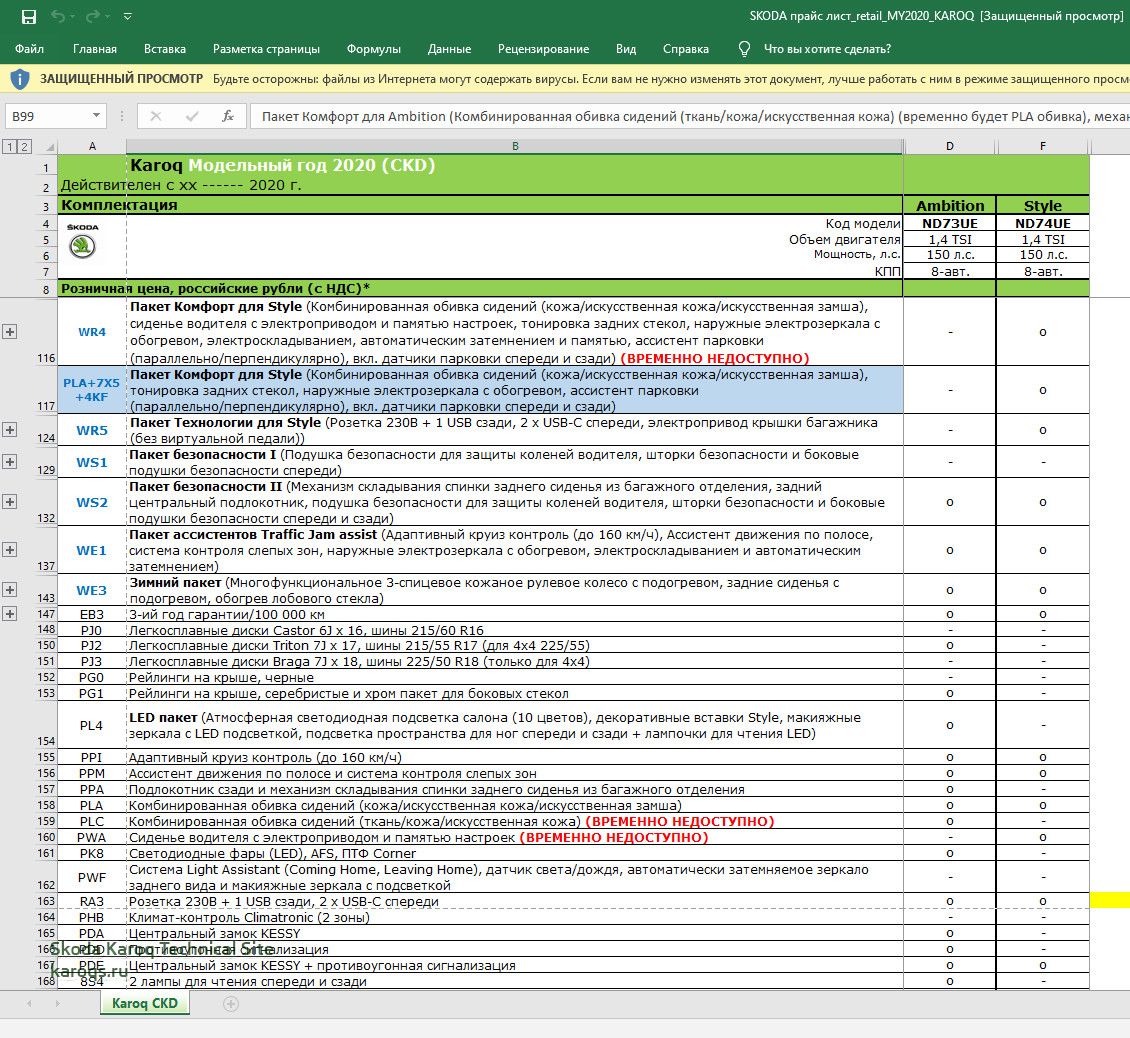Screen dimensions: 1130x1038
Task: Click the WE3 package code link
Action: pos(92,590)
